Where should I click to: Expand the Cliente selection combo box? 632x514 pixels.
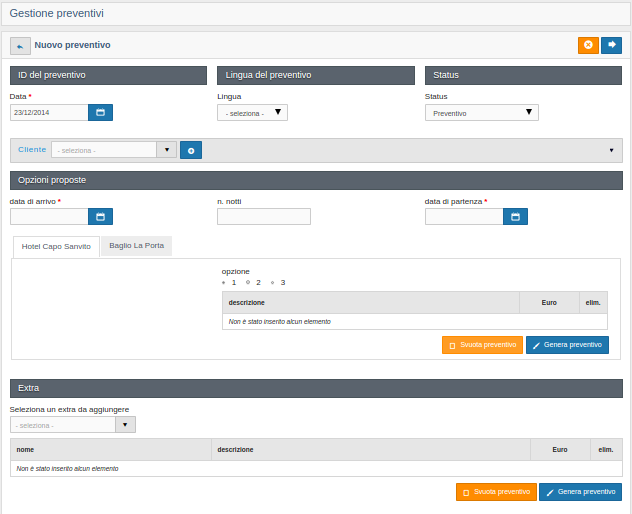click(166, 150)
